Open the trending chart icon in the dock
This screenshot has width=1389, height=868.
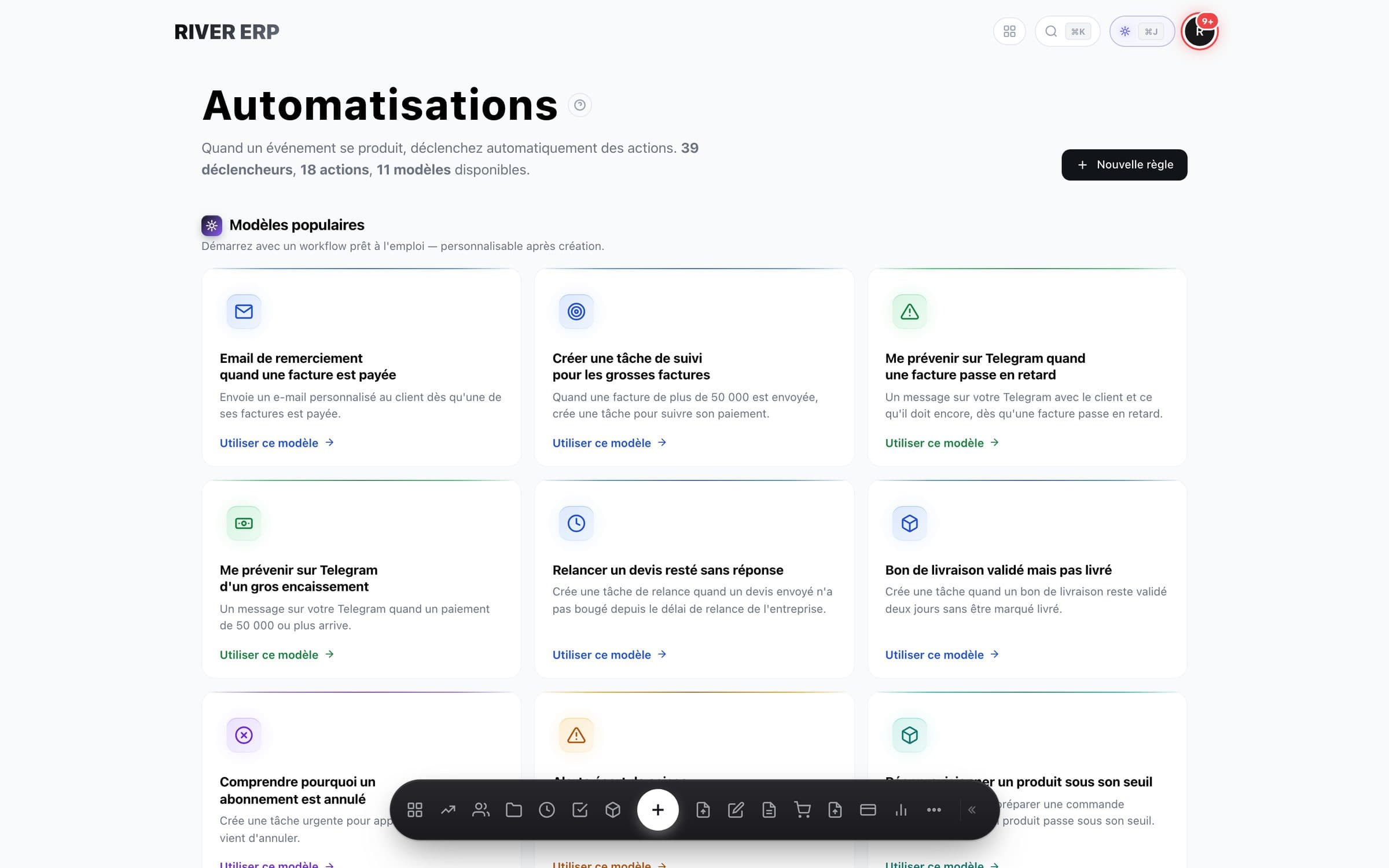tap(448, 810)
